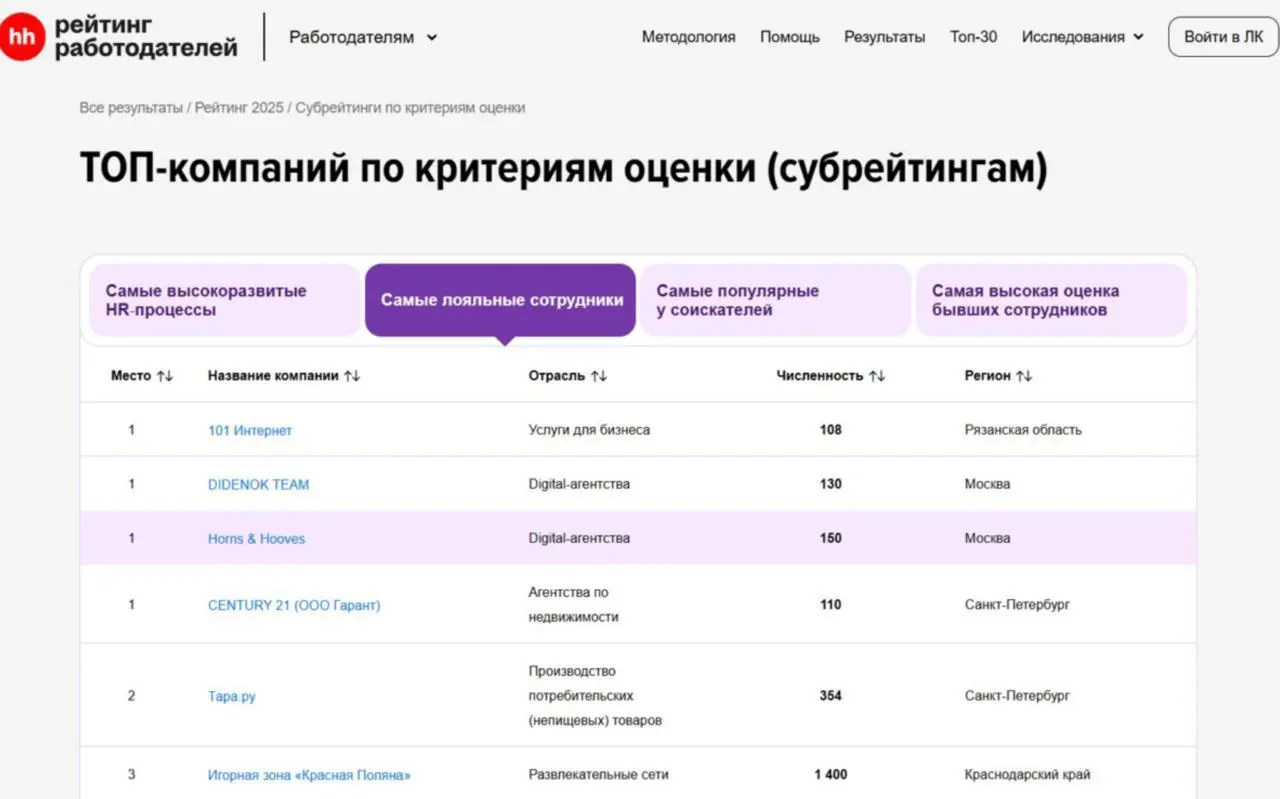
Task: Open the DIDENOK TEAM company link
Action: (258, 484)
